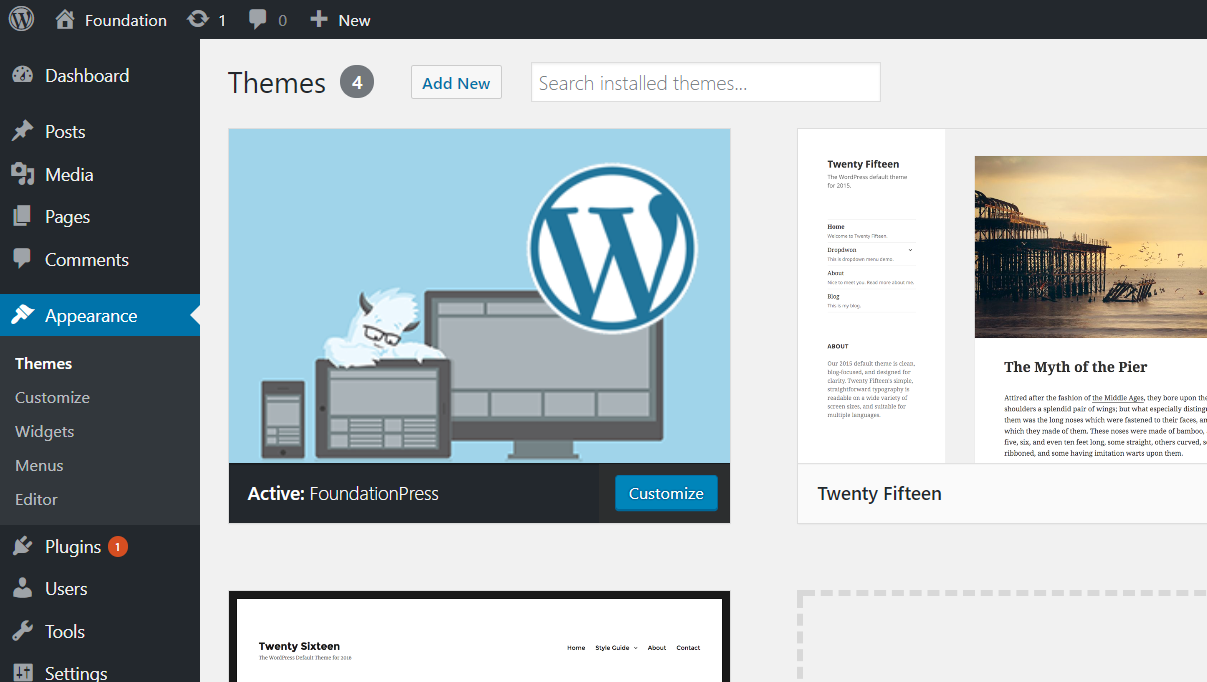This screenshot has height=682, width=1207.
Task: Navigate to Menus under Appearance
Action: pos(39,466)
